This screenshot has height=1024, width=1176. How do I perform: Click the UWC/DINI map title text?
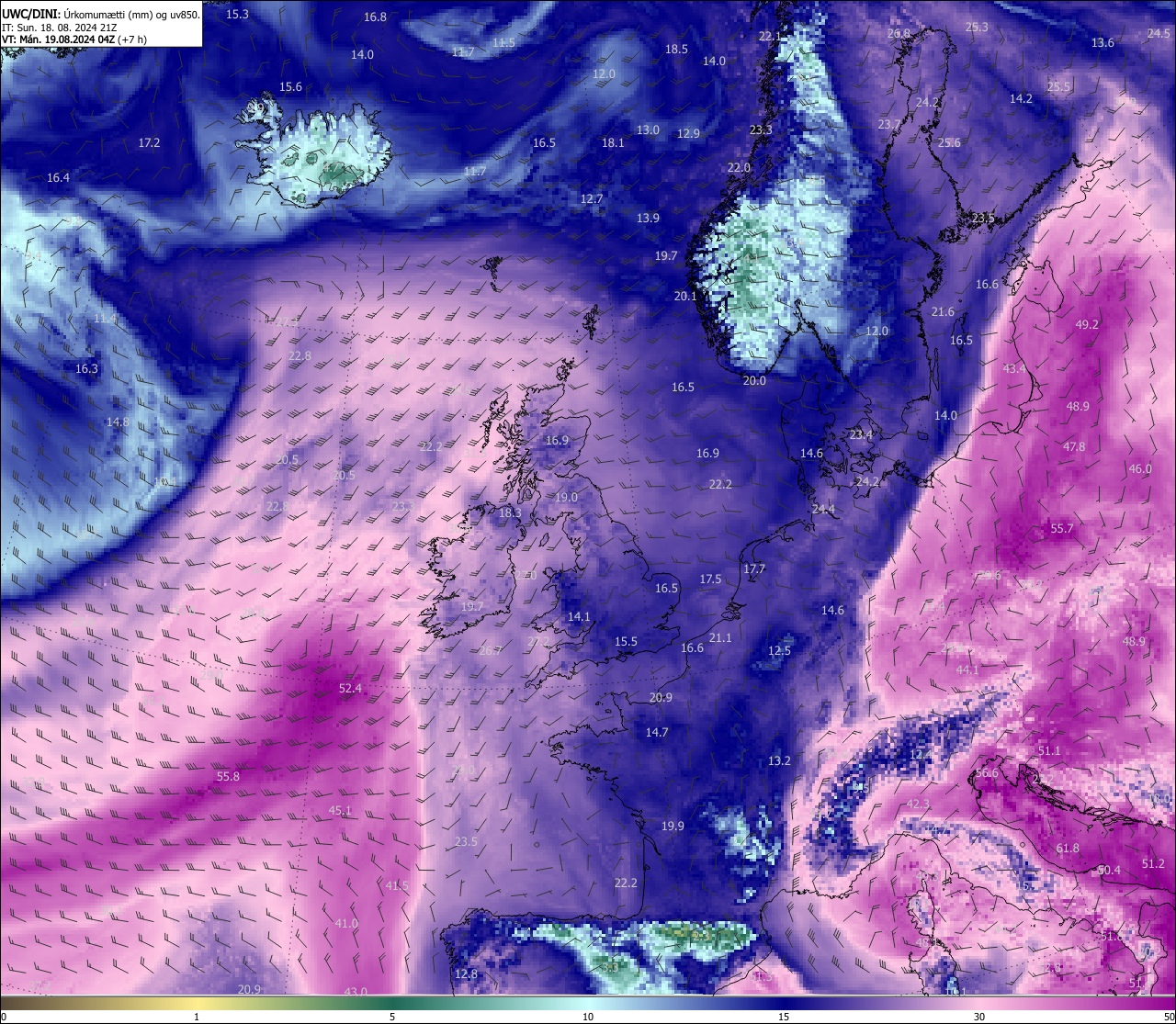pos(100,14)
